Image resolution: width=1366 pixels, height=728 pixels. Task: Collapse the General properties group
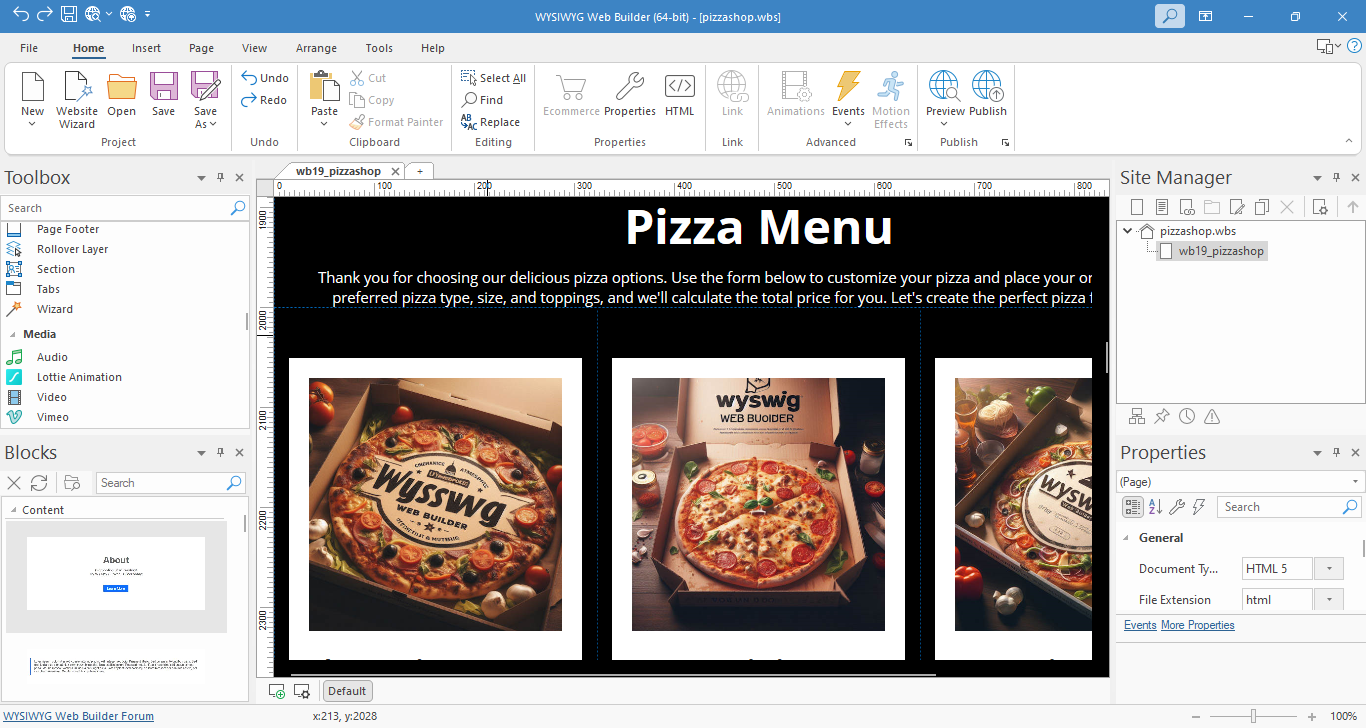click(x=1127, y=538)
